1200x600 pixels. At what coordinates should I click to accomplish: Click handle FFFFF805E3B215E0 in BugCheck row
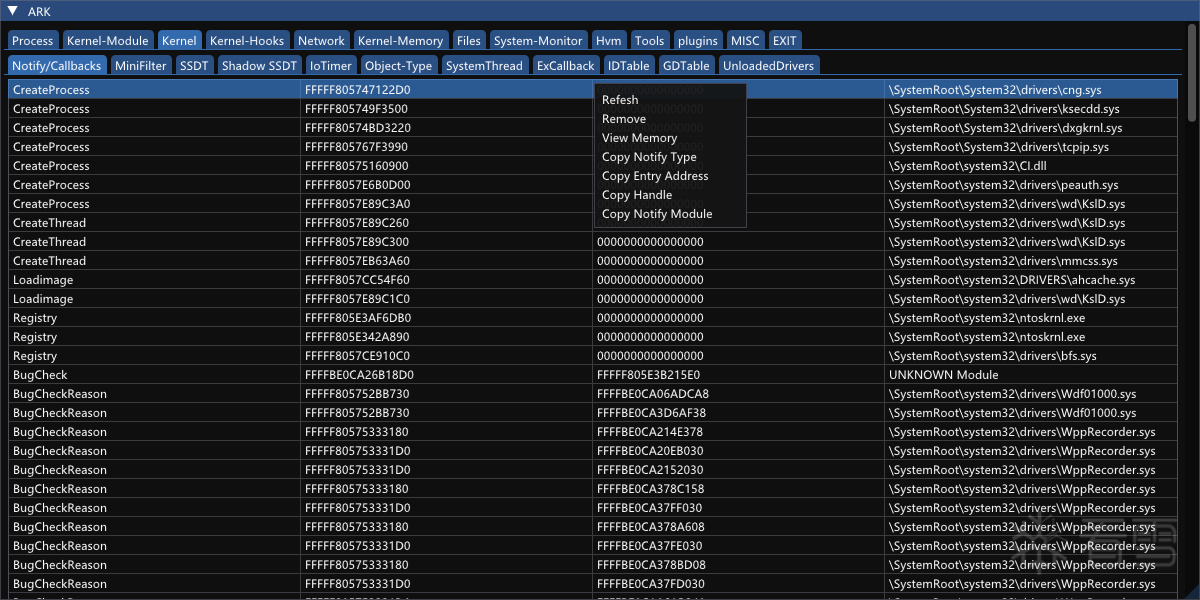click(648, 375)
